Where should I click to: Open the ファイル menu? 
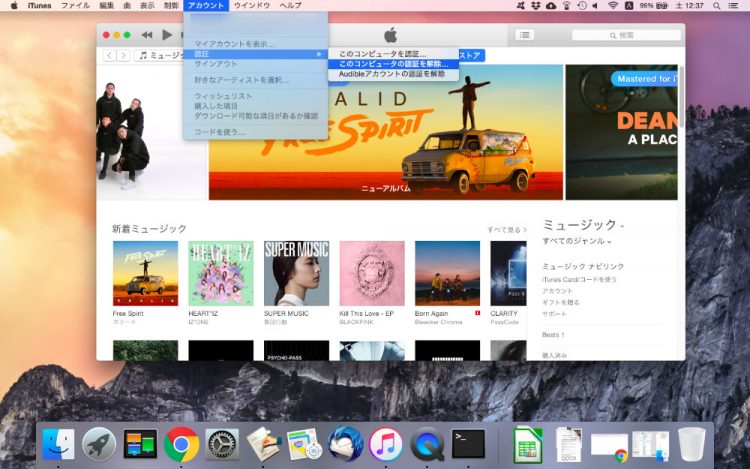click(x=75, y=6)
